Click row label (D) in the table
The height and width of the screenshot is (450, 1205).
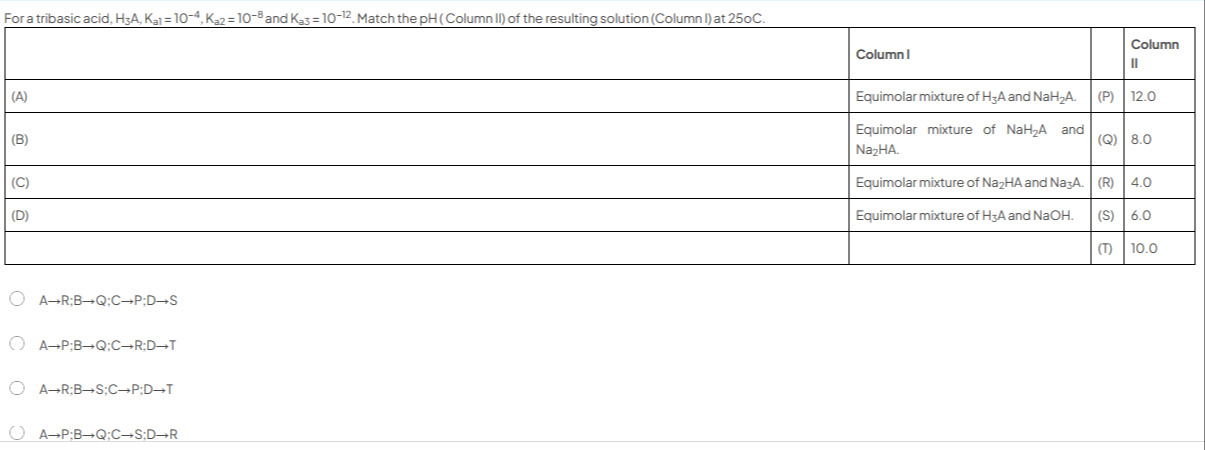coord(18,215)
